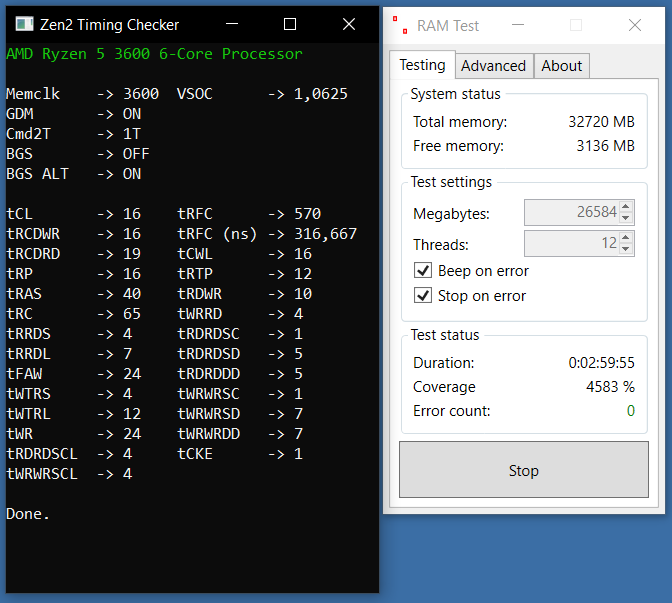Click the tRC value 65
This screenshot has height=603, width=672.
click(x=132, y=314)
